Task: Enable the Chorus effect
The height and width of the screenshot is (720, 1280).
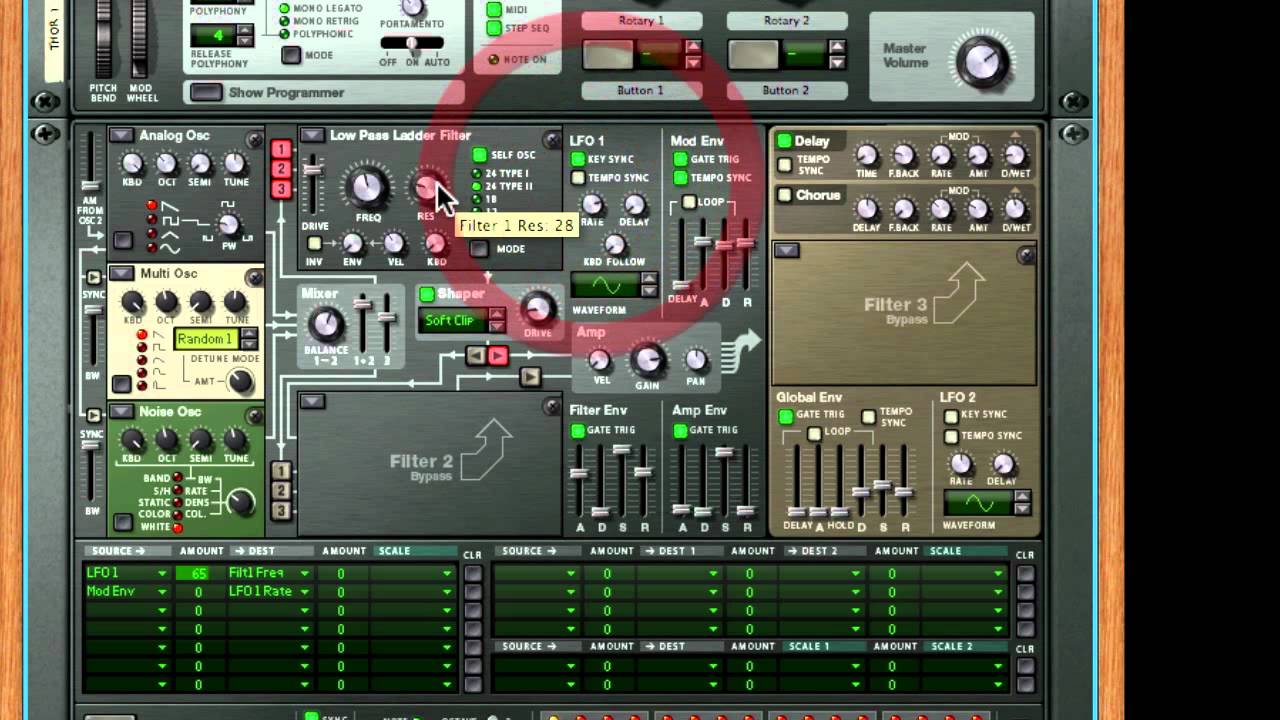Action: [x=785, y=195]
